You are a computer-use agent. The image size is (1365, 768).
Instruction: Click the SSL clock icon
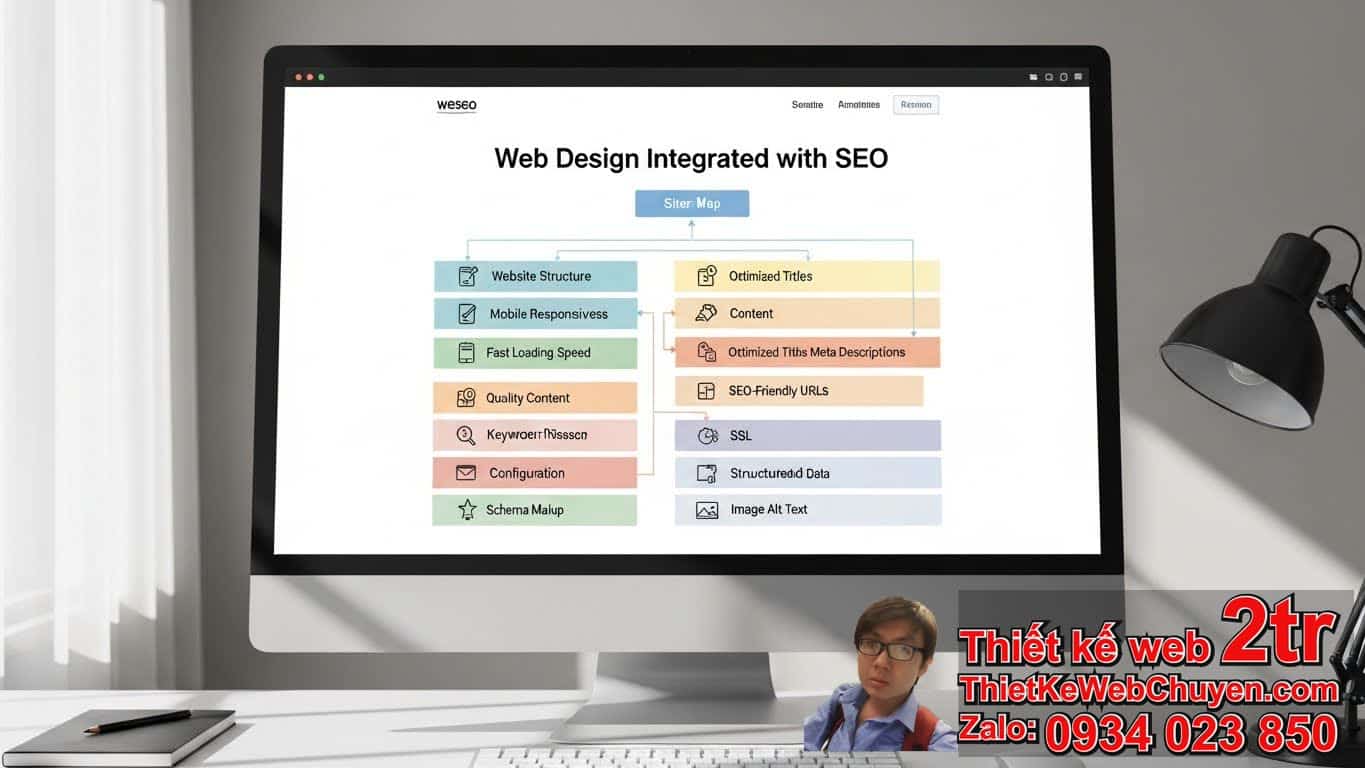[x=707, y=436]
